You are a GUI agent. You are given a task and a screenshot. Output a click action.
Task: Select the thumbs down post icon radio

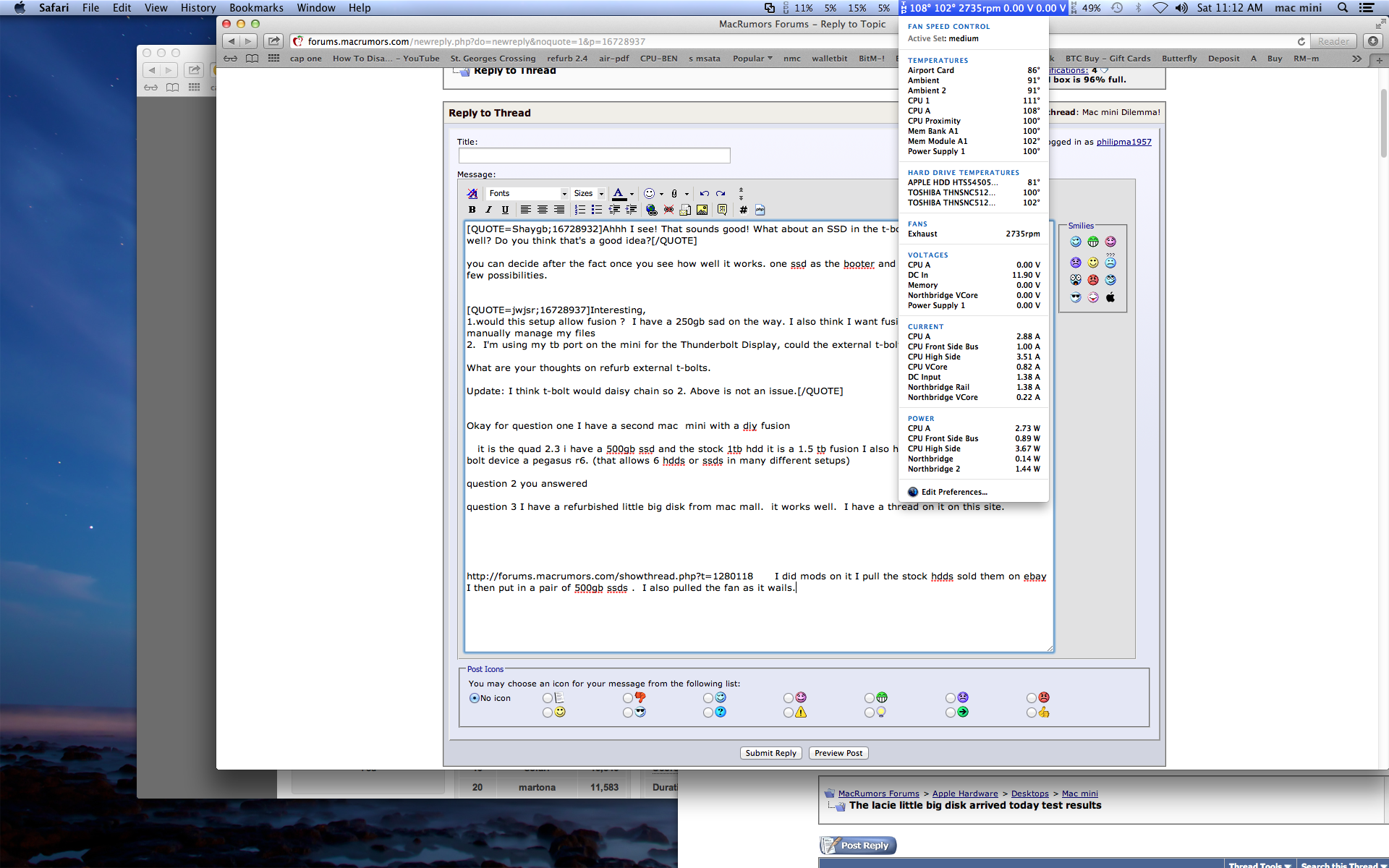pyautogui.click(x=628, y=698)
